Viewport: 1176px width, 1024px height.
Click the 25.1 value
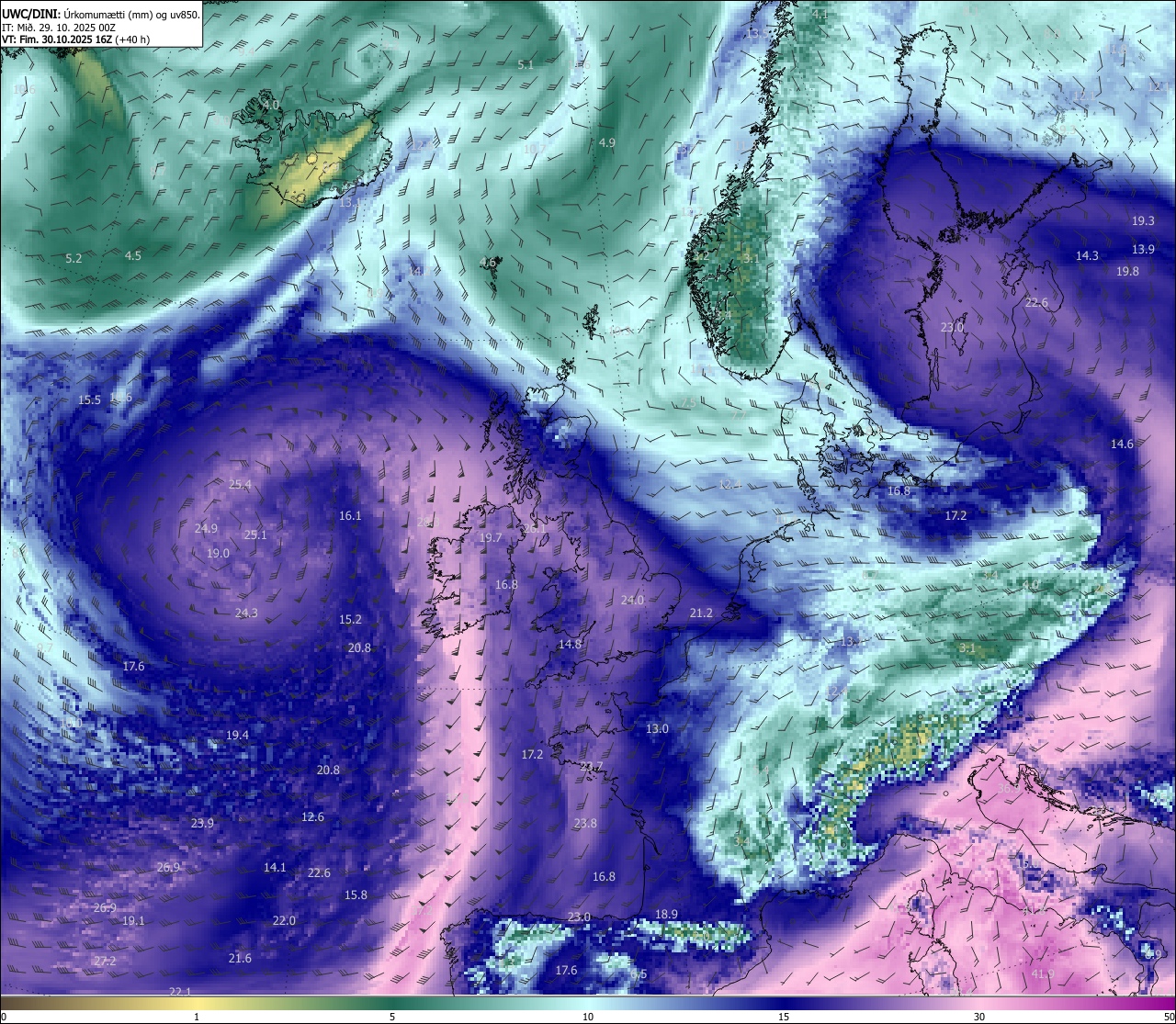click(254, 535)
